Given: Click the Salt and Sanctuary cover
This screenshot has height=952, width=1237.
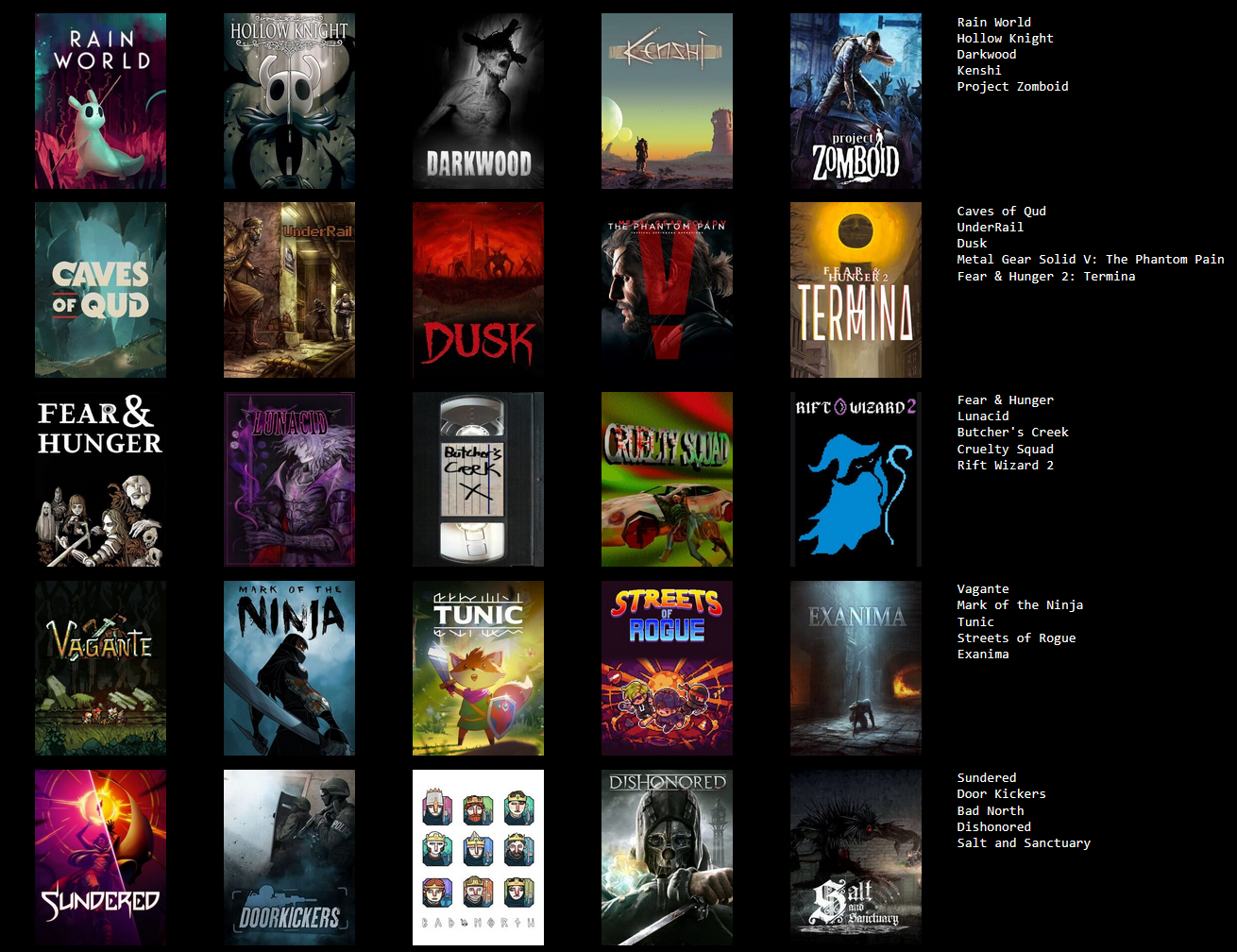Looking at the screenshot, I should (856, 857).
